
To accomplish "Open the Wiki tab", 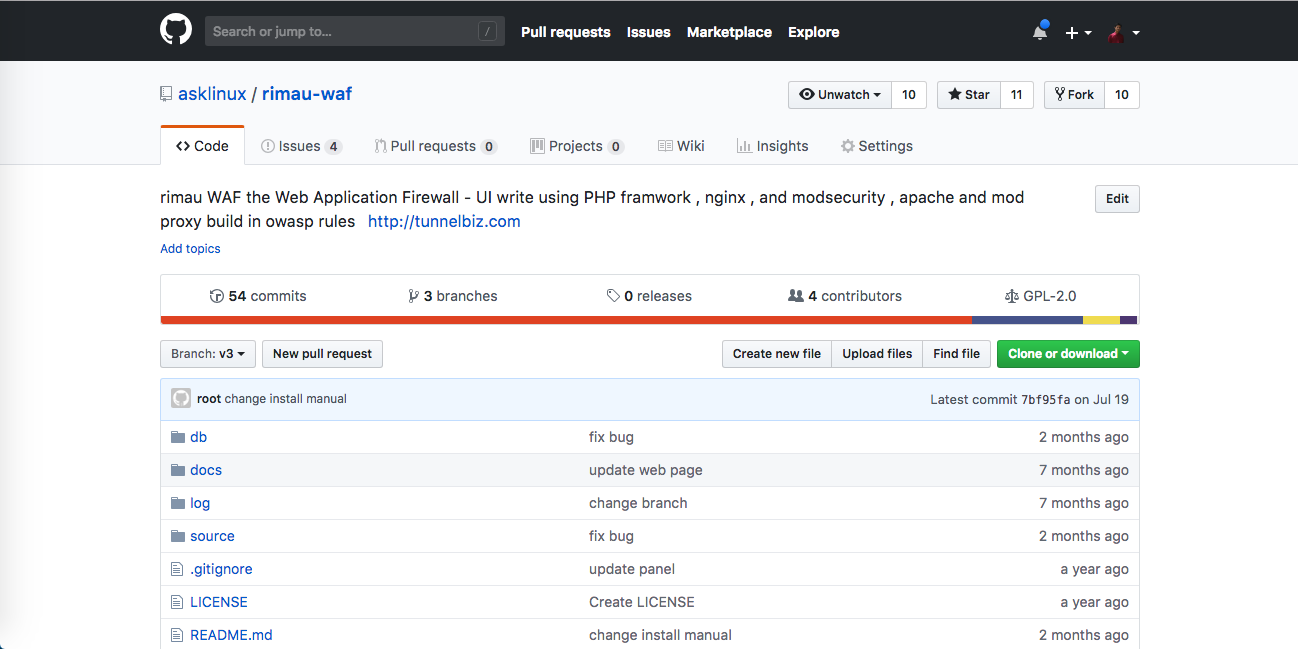I will 681,146.
